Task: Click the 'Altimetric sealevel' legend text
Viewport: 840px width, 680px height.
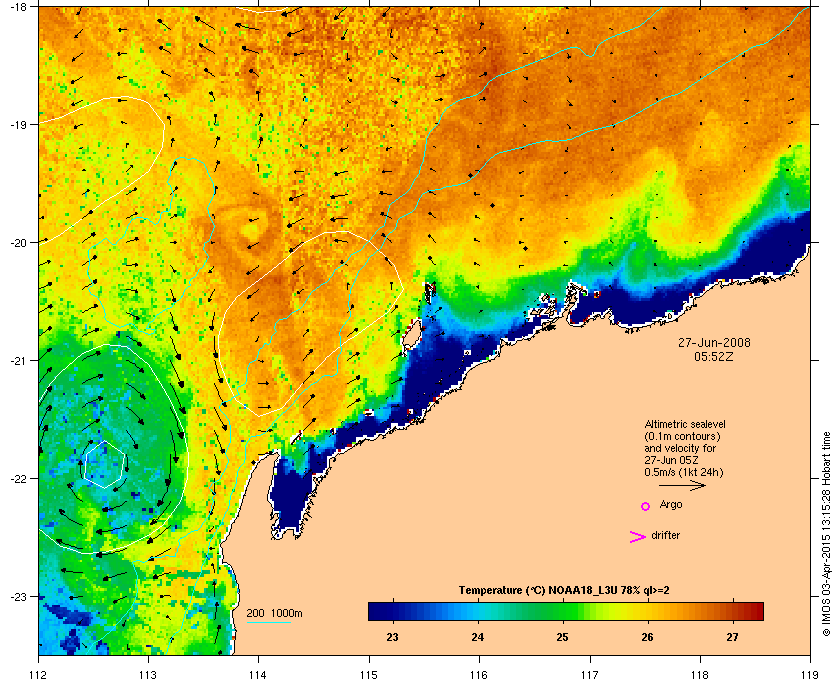Action: coord(685,424)
